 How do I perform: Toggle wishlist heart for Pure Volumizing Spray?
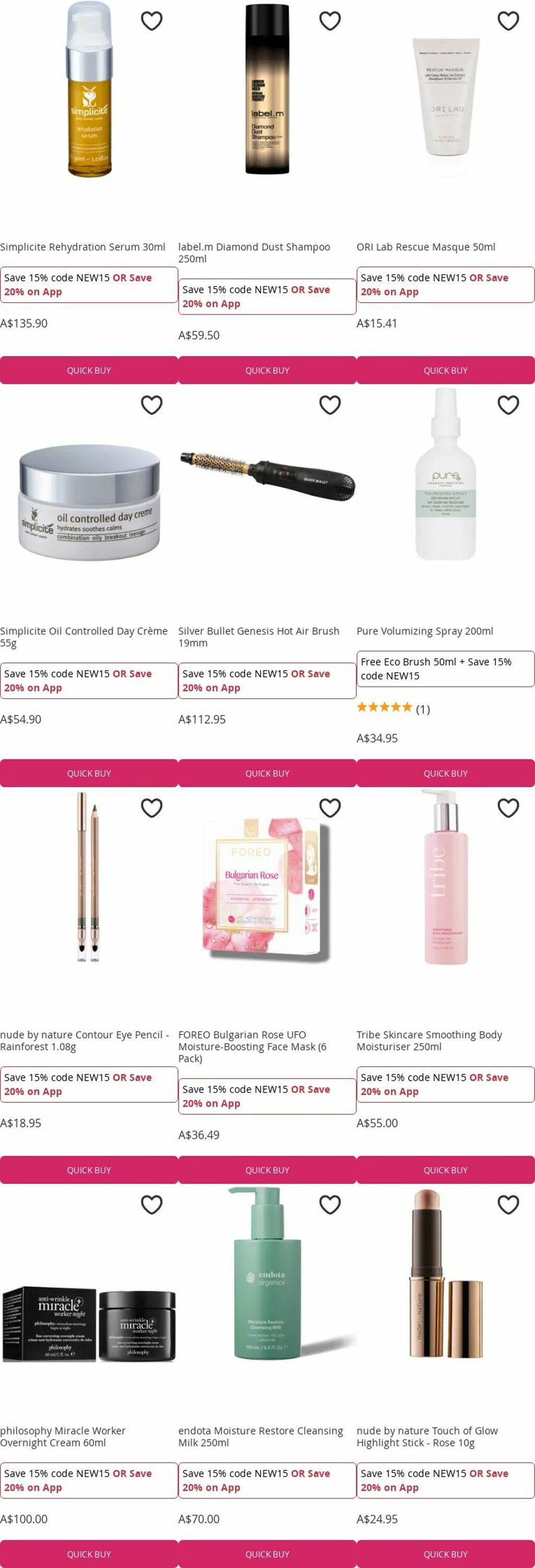point(508,406)
